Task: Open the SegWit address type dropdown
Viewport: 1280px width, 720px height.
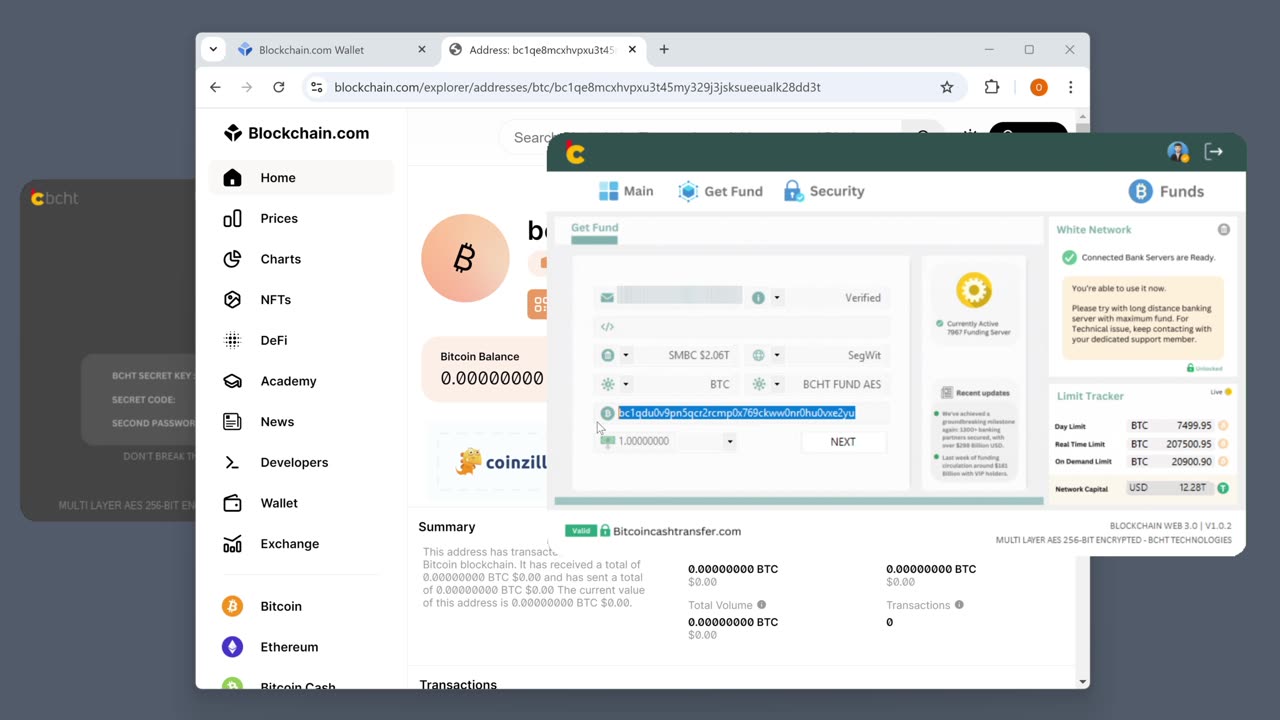Action: click(x=777, y=355)
